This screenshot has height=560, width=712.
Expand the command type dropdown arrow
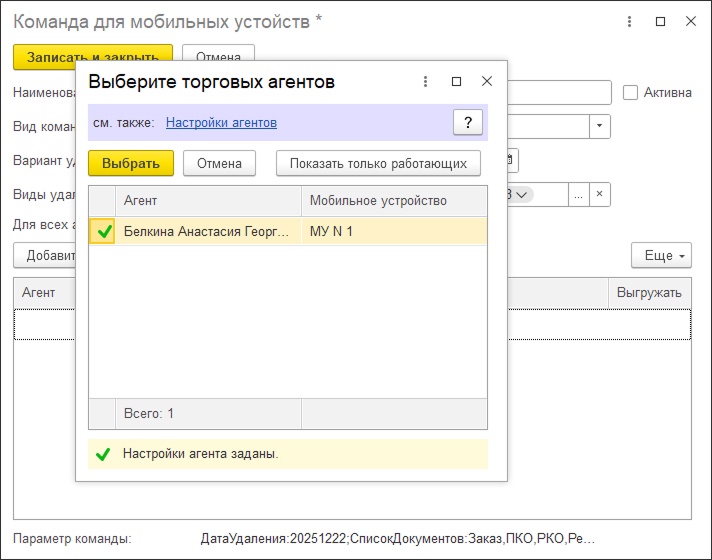click(599, 126)
